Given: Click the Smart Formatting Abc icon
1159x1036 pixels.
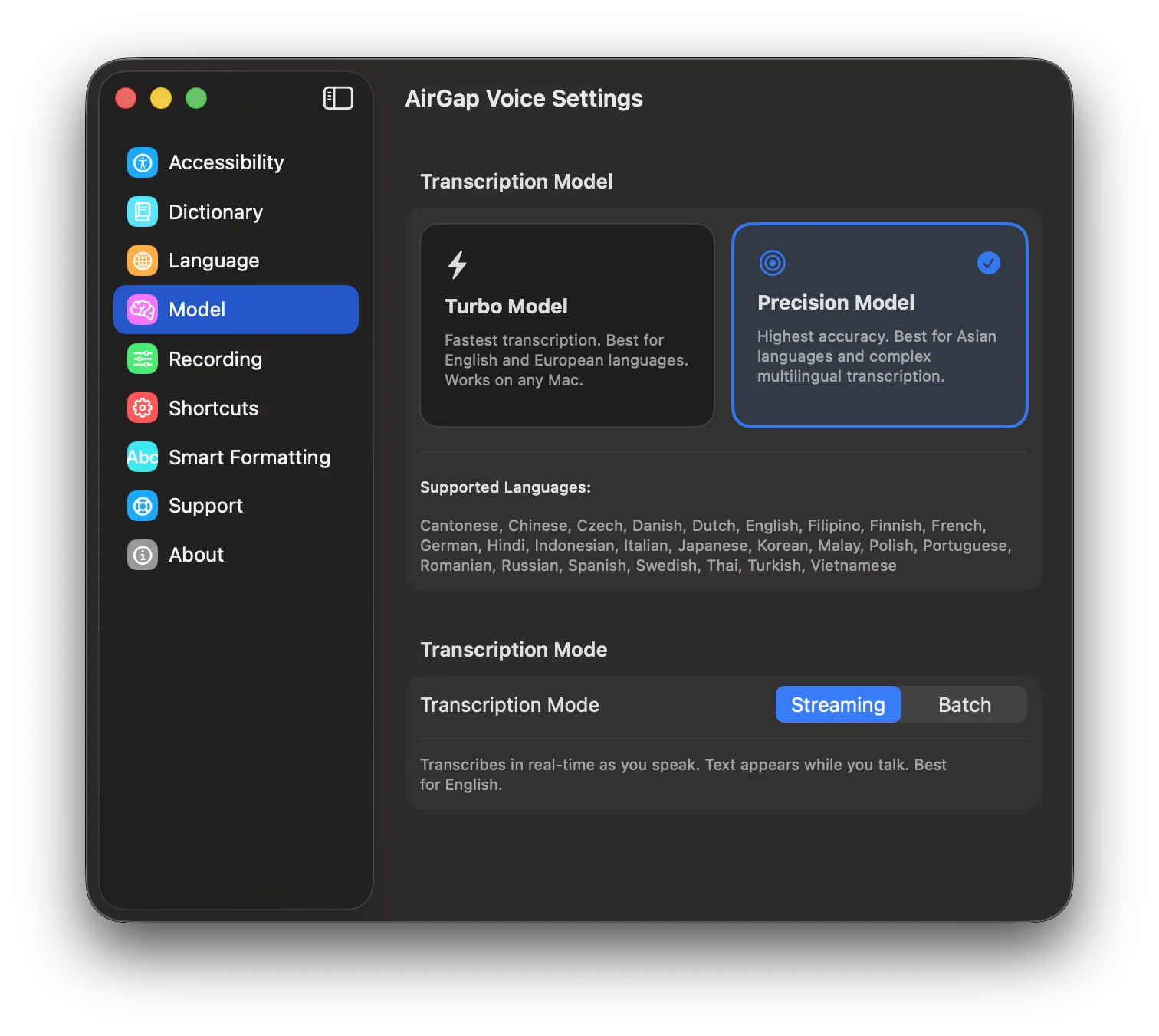Looking at the screenshot, I should pyautogui.click(x=143, y=457).
